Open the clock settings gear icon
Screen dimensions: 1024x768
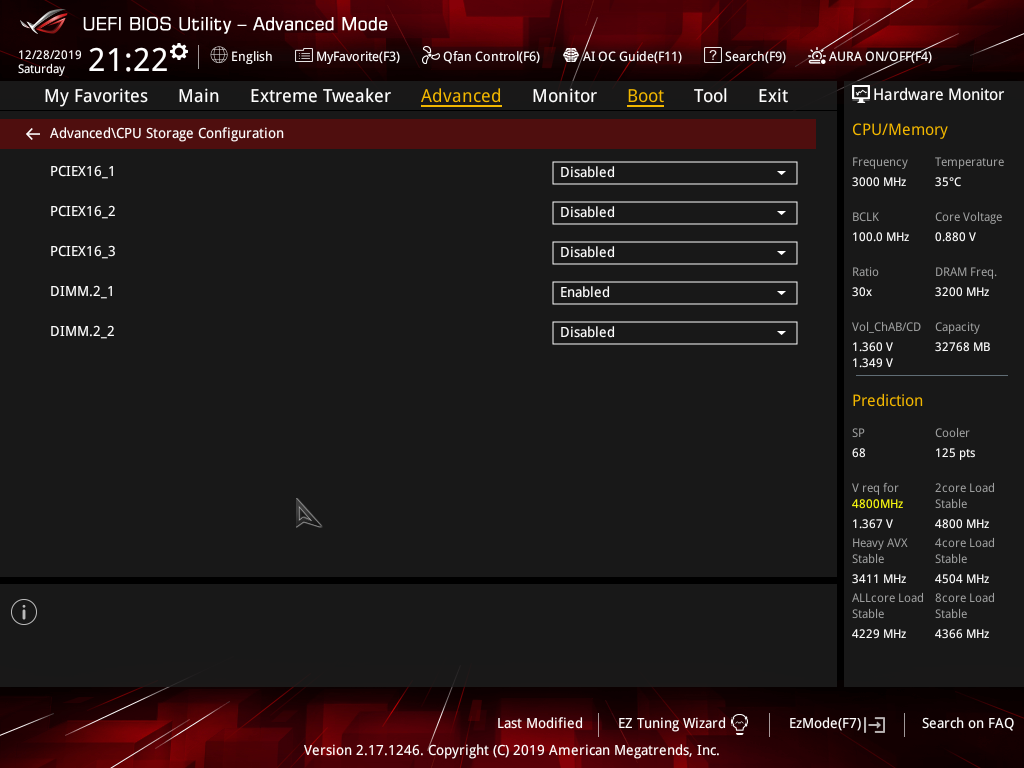[179, 52]
